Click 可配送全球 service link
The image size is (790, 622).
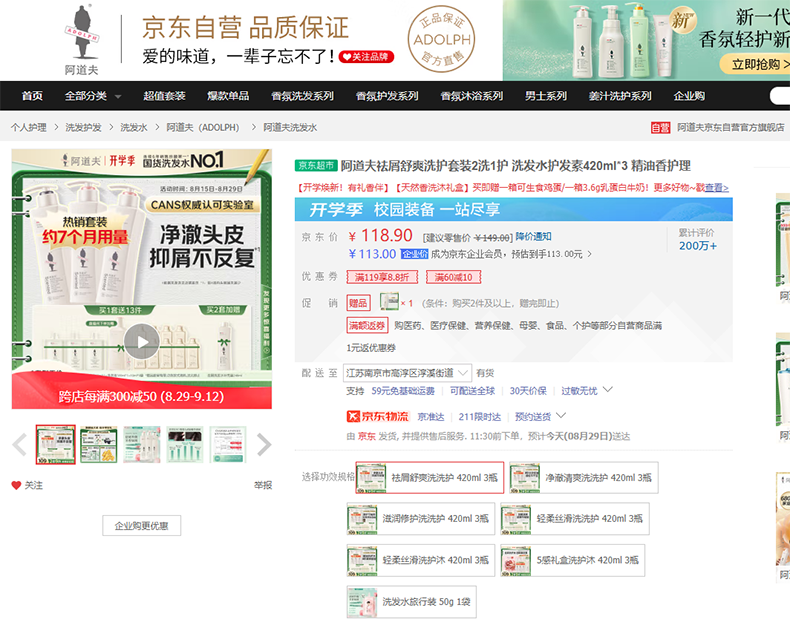473,391
